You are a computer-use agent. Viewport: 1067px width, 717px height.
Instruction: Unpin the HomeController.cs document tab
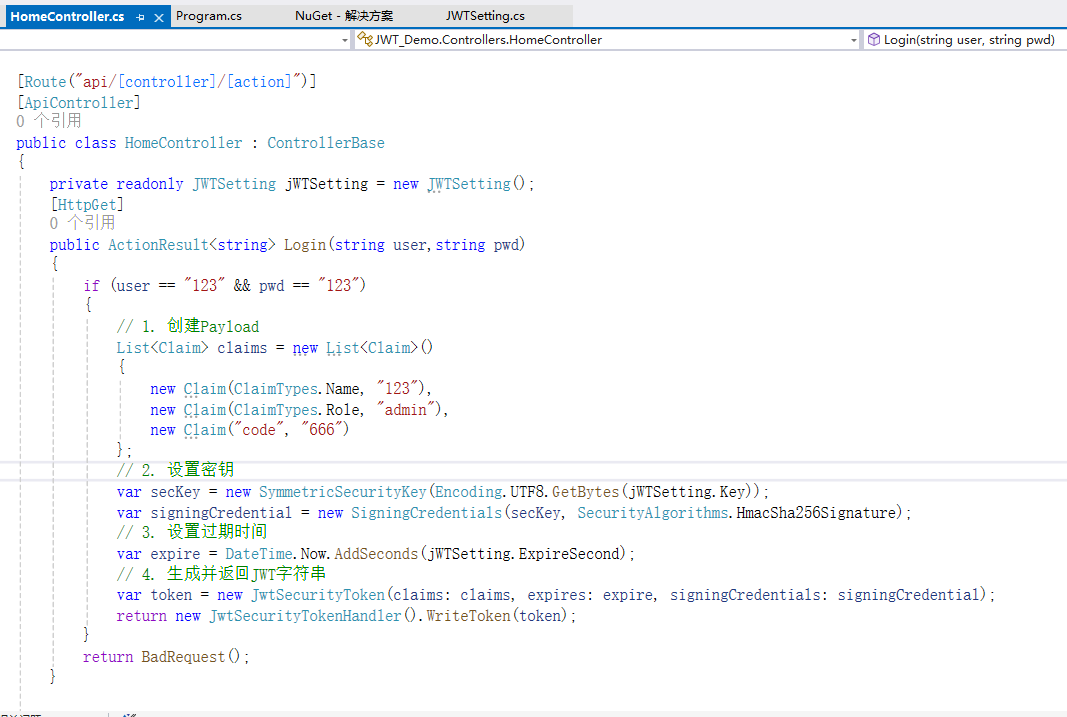(138, 16)
